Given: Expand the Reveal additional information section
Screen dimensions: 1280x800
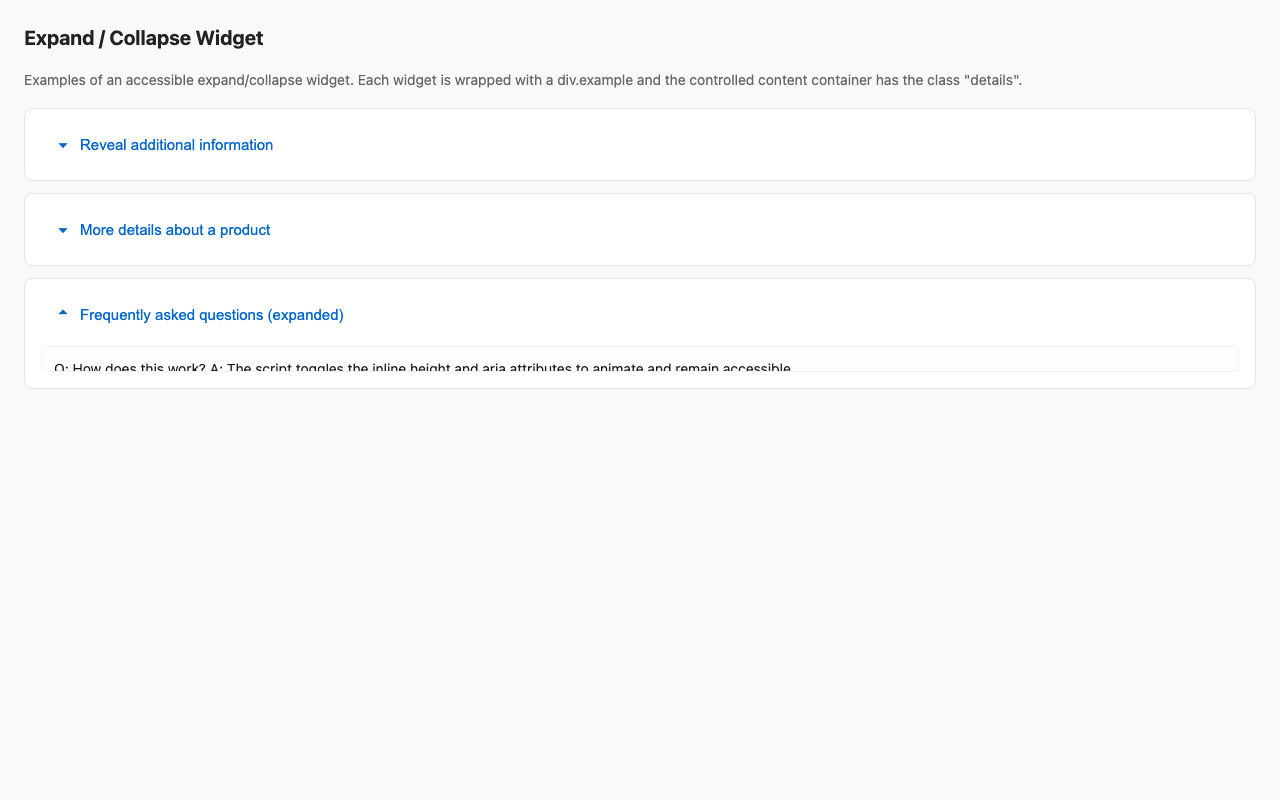Looking at the screenshot, I should click(x=176, y=145).
